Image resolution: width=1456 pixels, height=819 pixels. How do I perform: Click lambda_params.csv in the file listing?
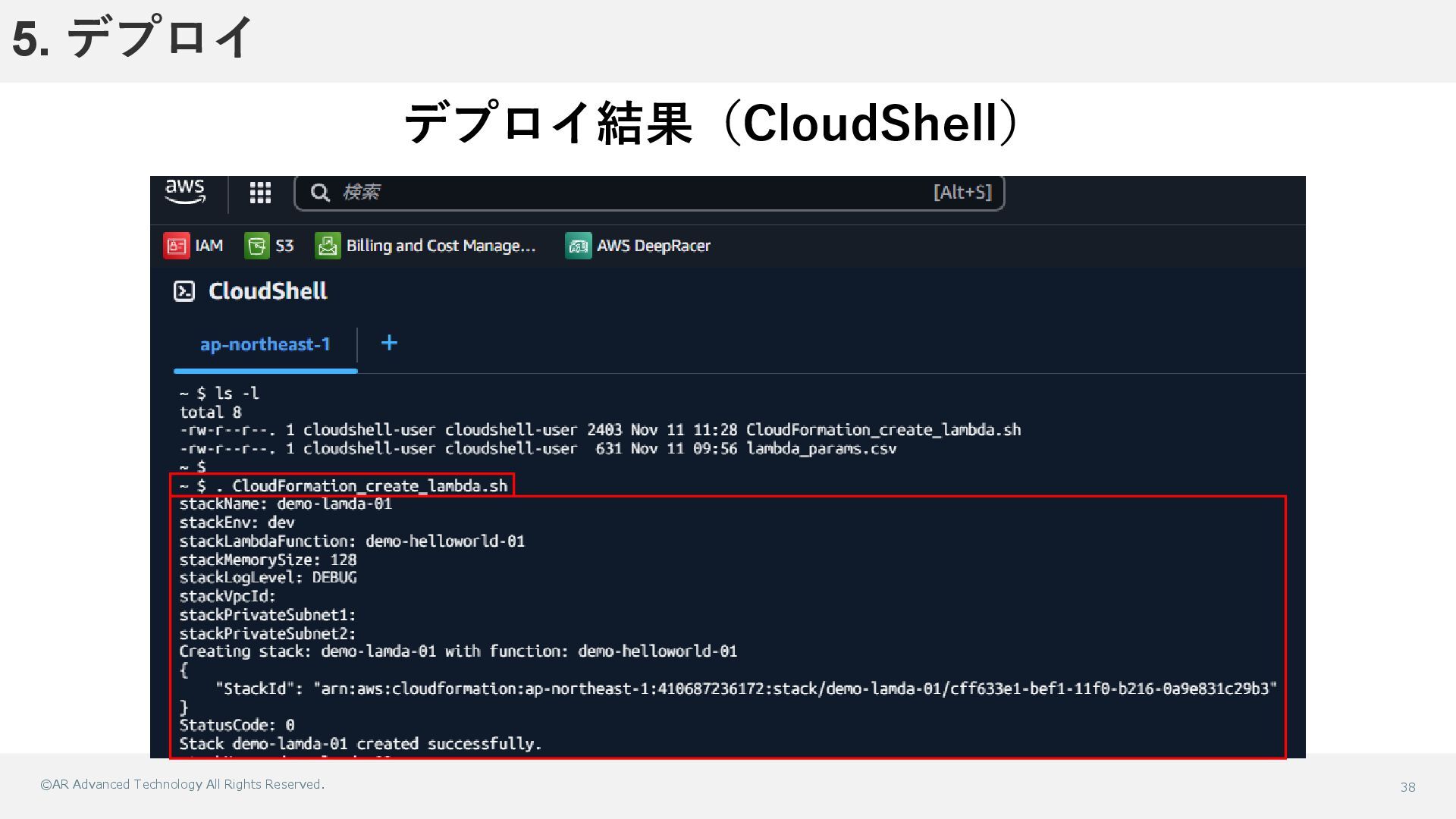pos(821,448)
